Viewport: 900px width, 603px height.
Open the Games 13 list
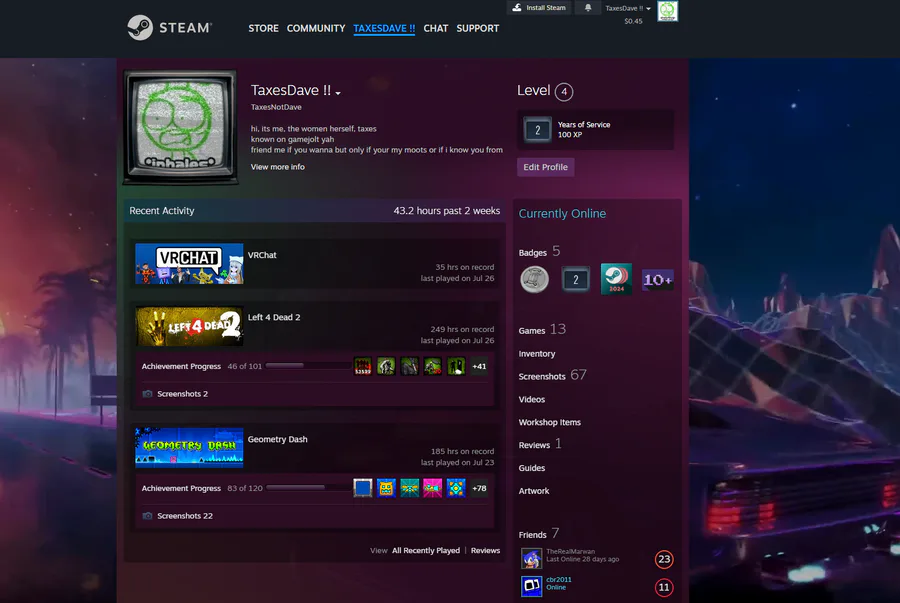[542, 330]
